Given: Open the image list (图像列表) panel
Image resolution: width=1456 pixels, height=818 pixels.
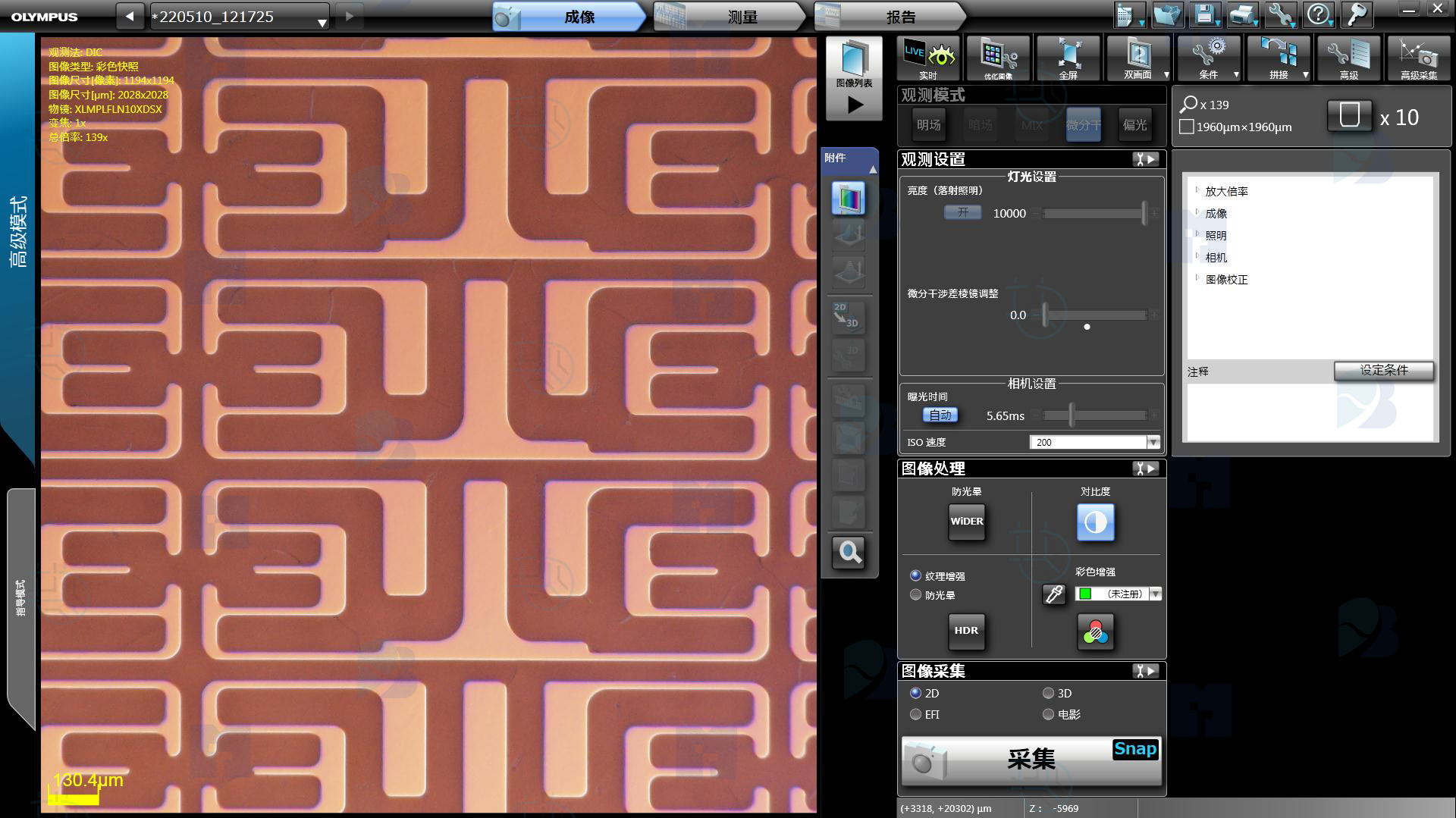Looking at the screenshot, I should tap(854, 77).
